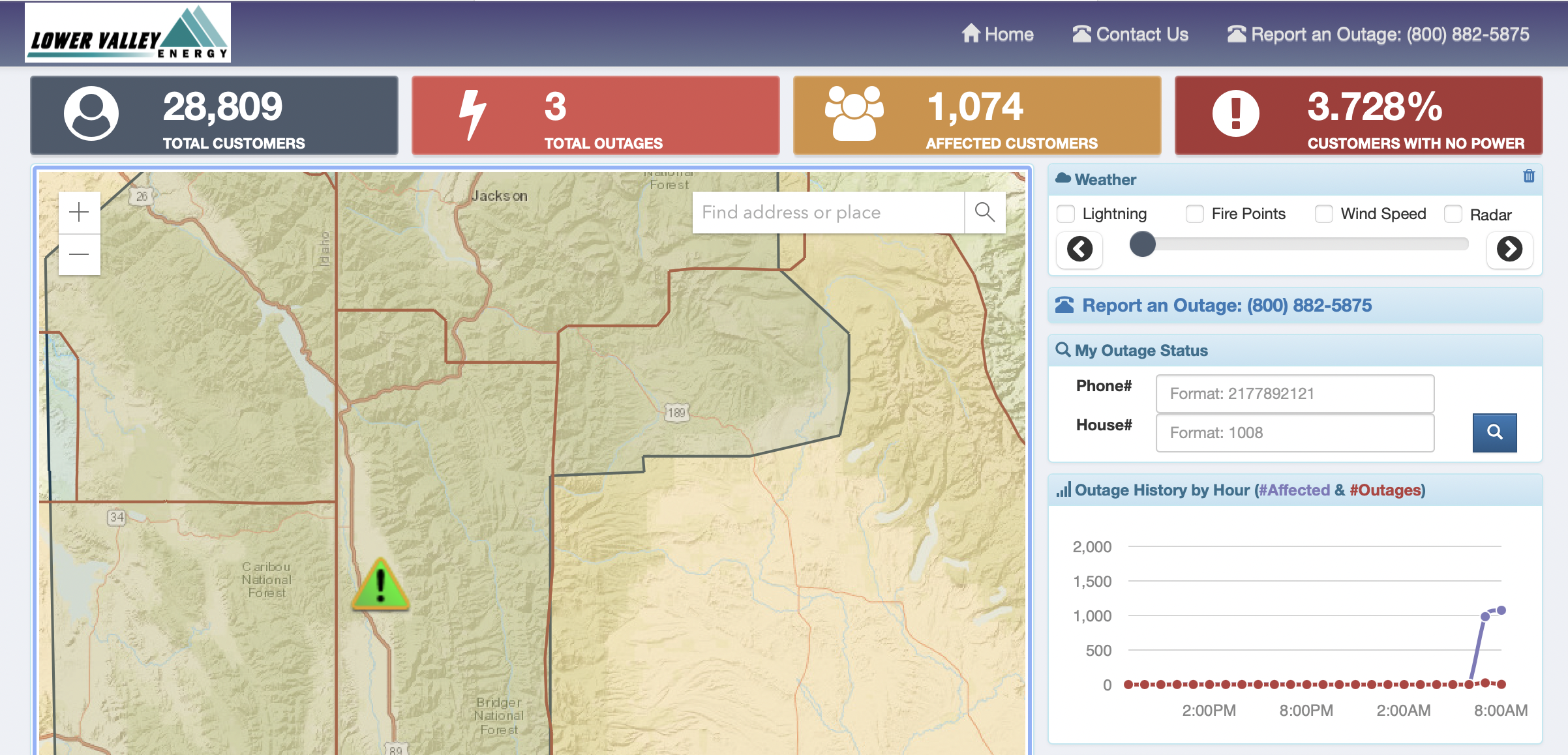
Task: Zoom out the map with minus button
Action: click(x=79, y=254)
